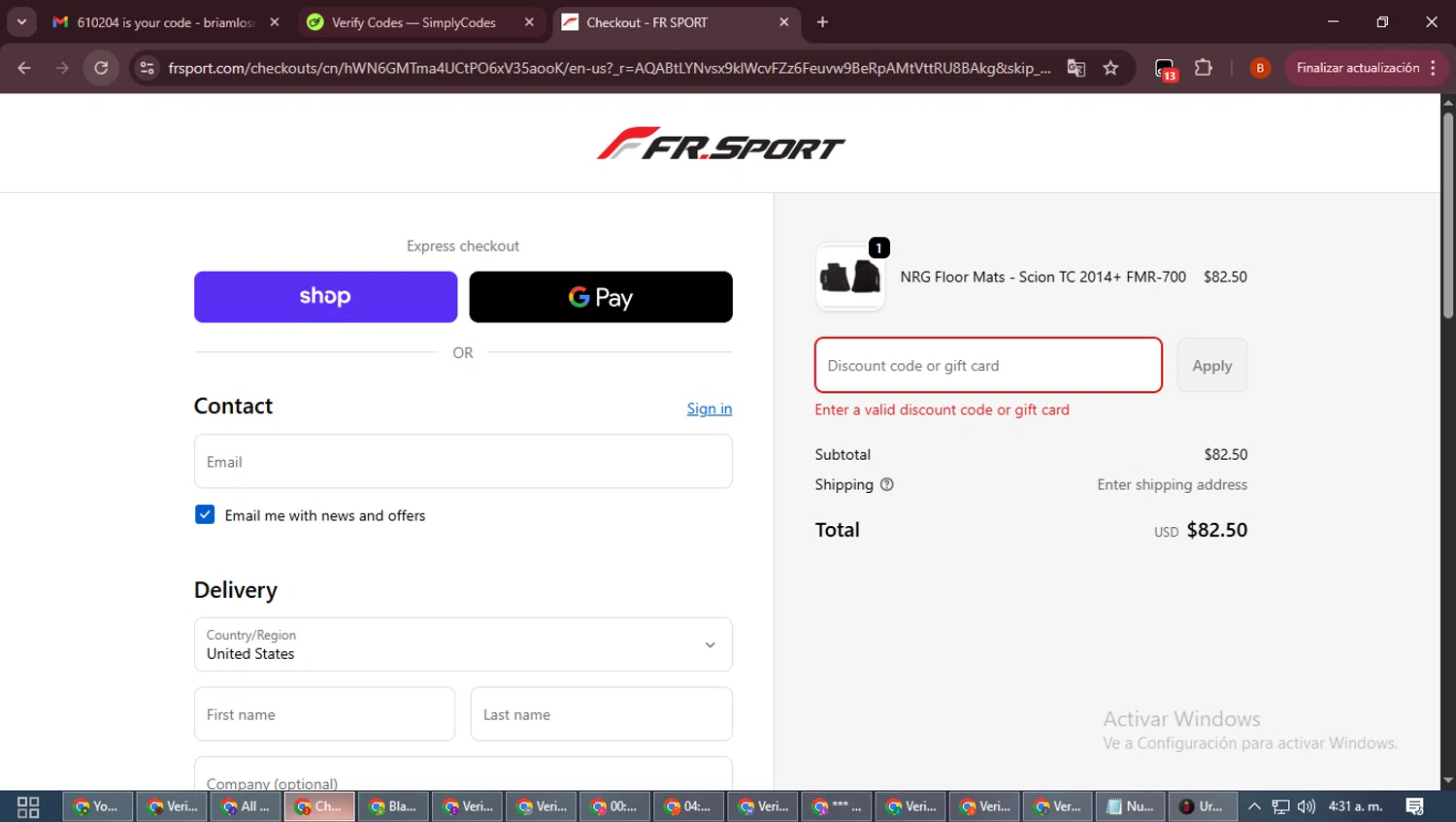Click the FR SPORT logo

pos(721,144)
